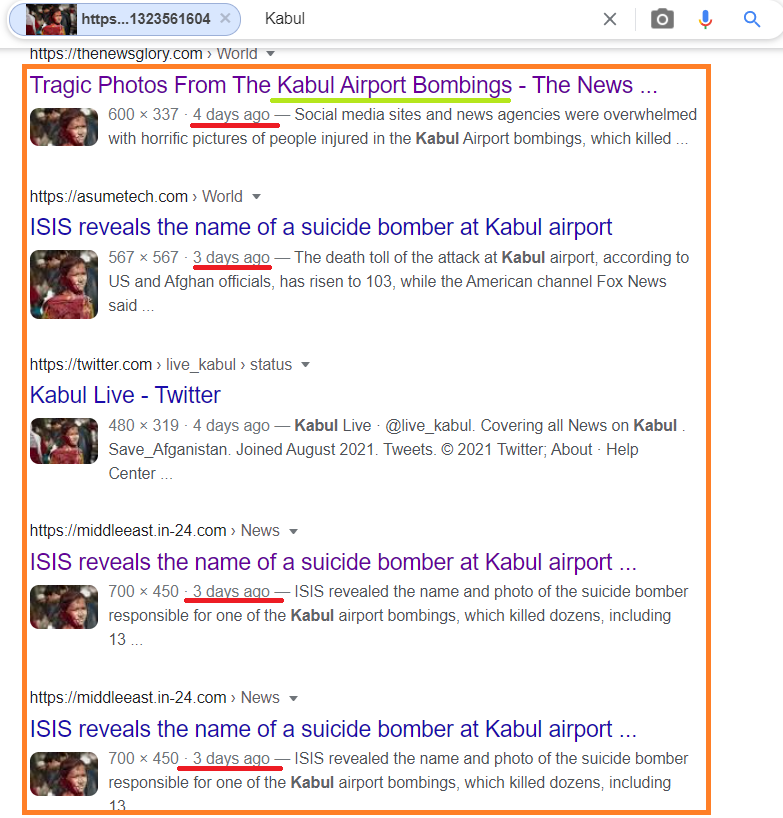Viewport: 783px width, 818px height.
Task: Click the thumbnail beside the asumetech result
Action: click(64, 284)
